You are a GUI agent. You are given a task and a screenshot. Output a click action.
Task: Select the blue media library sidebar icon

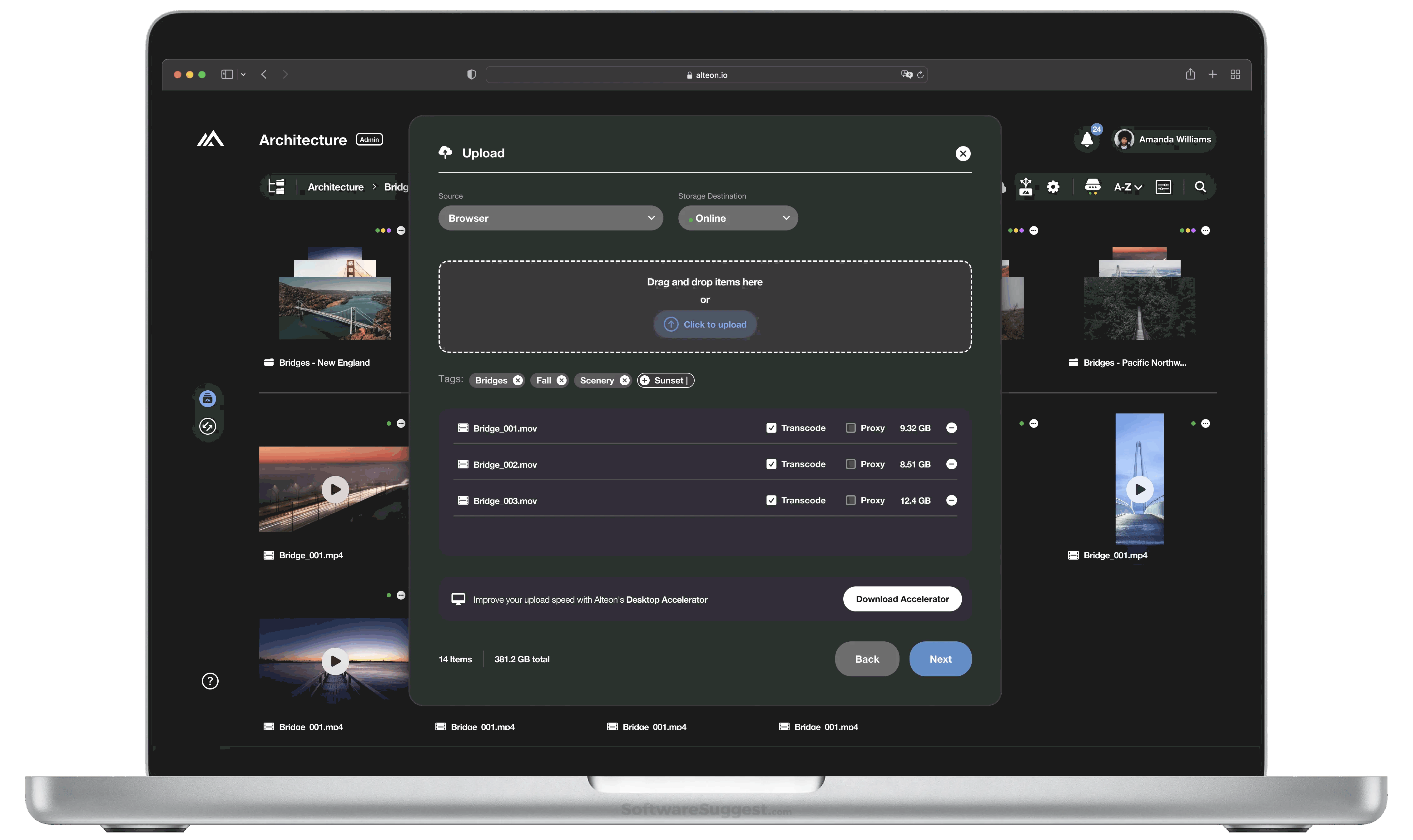(x=208, y=398)
